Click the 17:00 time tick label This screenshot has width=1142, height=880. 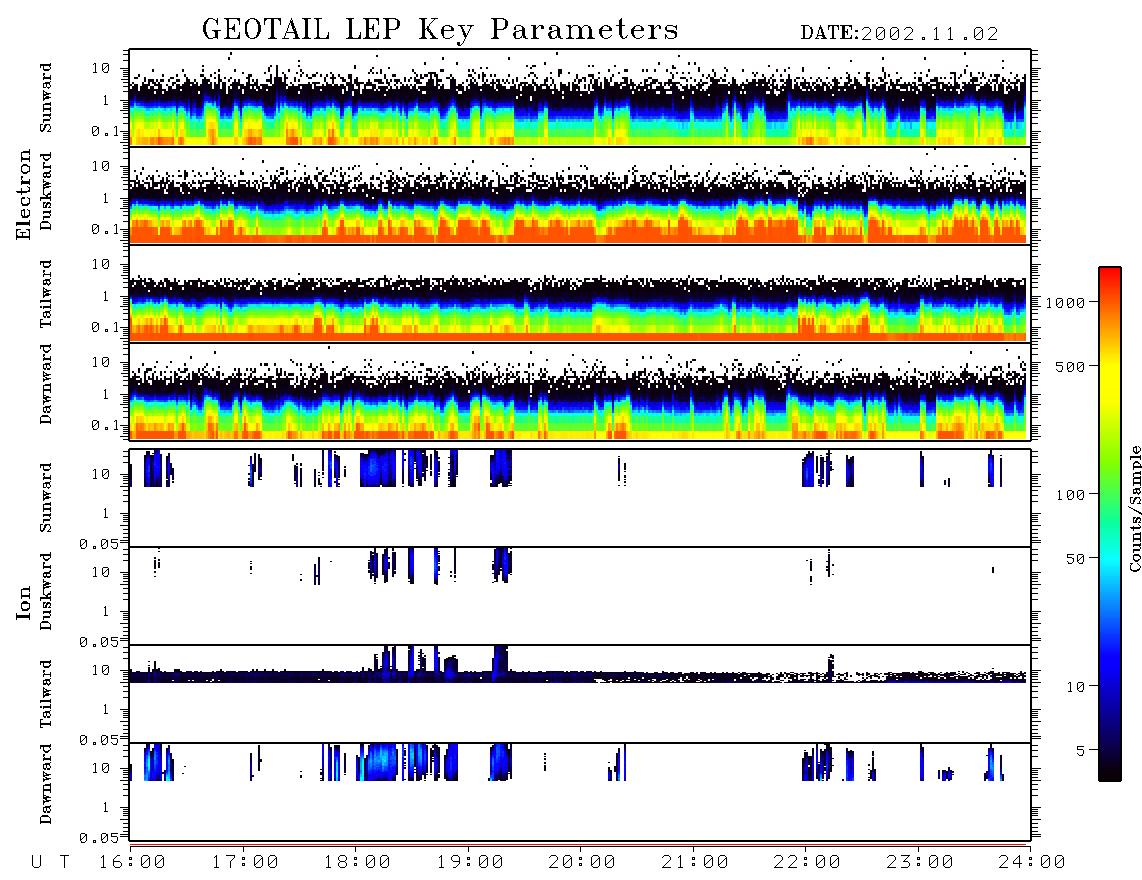coord(245,862)
